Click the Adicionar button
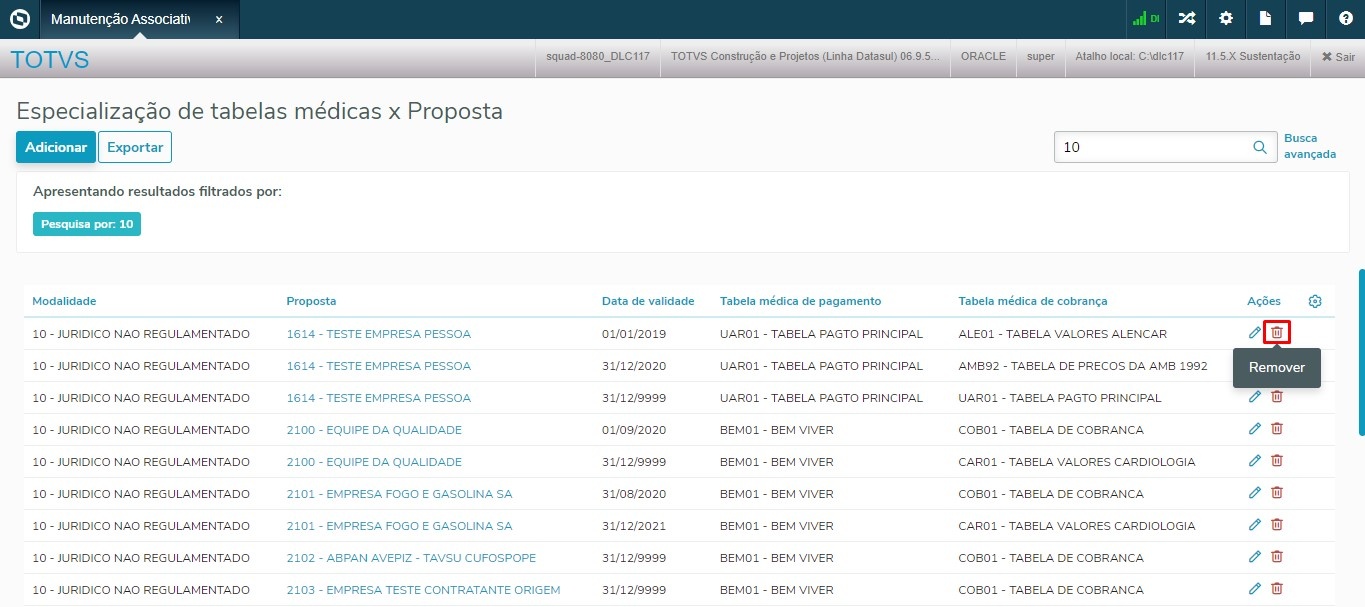 pyautogui.click(x=56, y=147)
